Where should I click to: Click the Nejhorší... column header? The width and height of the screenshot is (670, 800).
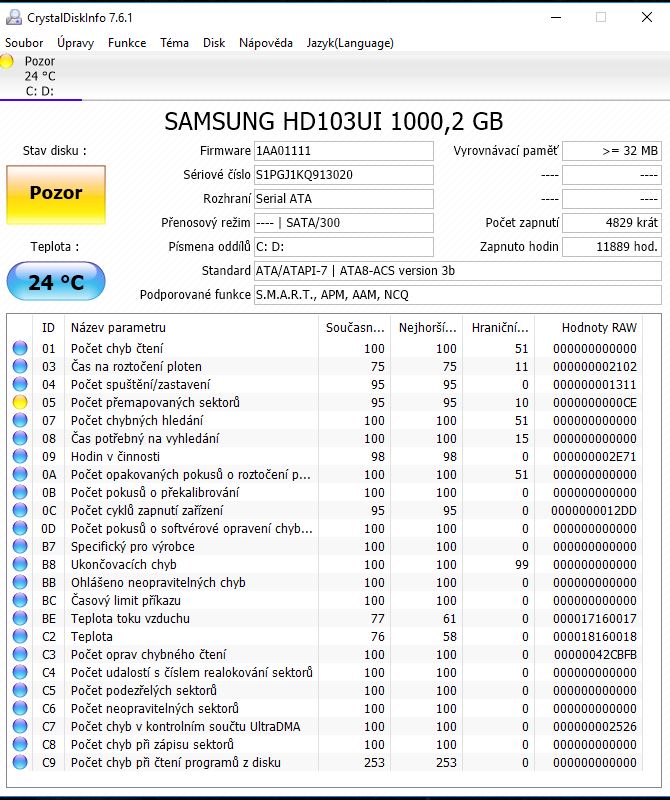pyautogui.click(x=427, y=328)
